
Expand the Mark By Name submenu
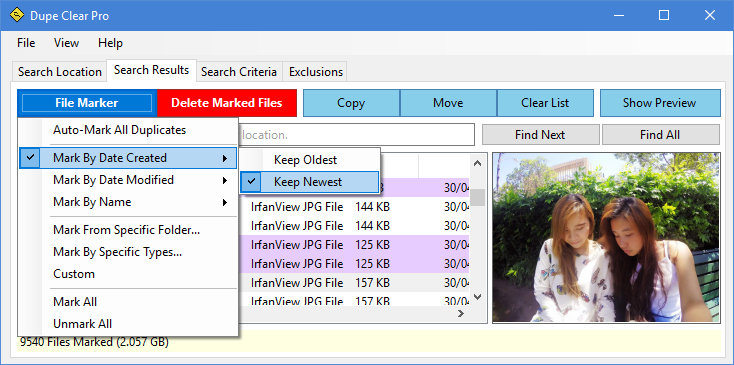coord(128,202)
